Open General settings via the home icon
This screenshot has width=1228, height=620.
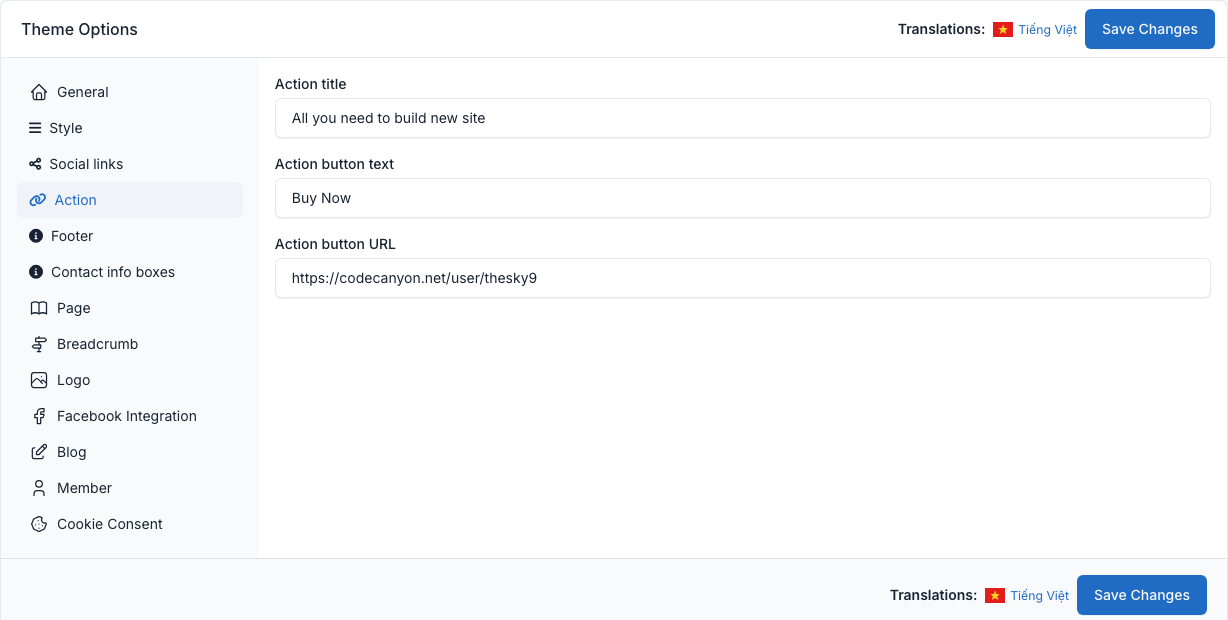39,92
